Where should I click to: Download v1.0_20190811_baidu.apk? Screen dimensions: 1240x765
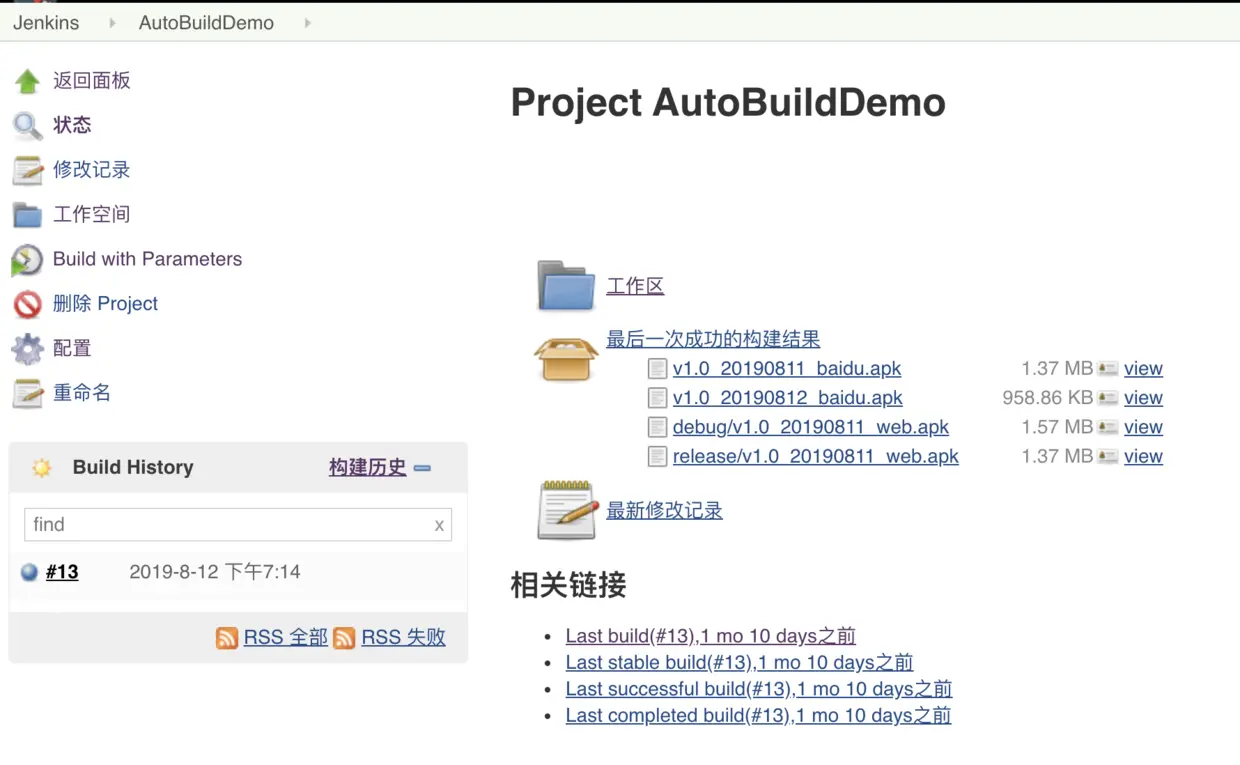click(x=787, y=369)
